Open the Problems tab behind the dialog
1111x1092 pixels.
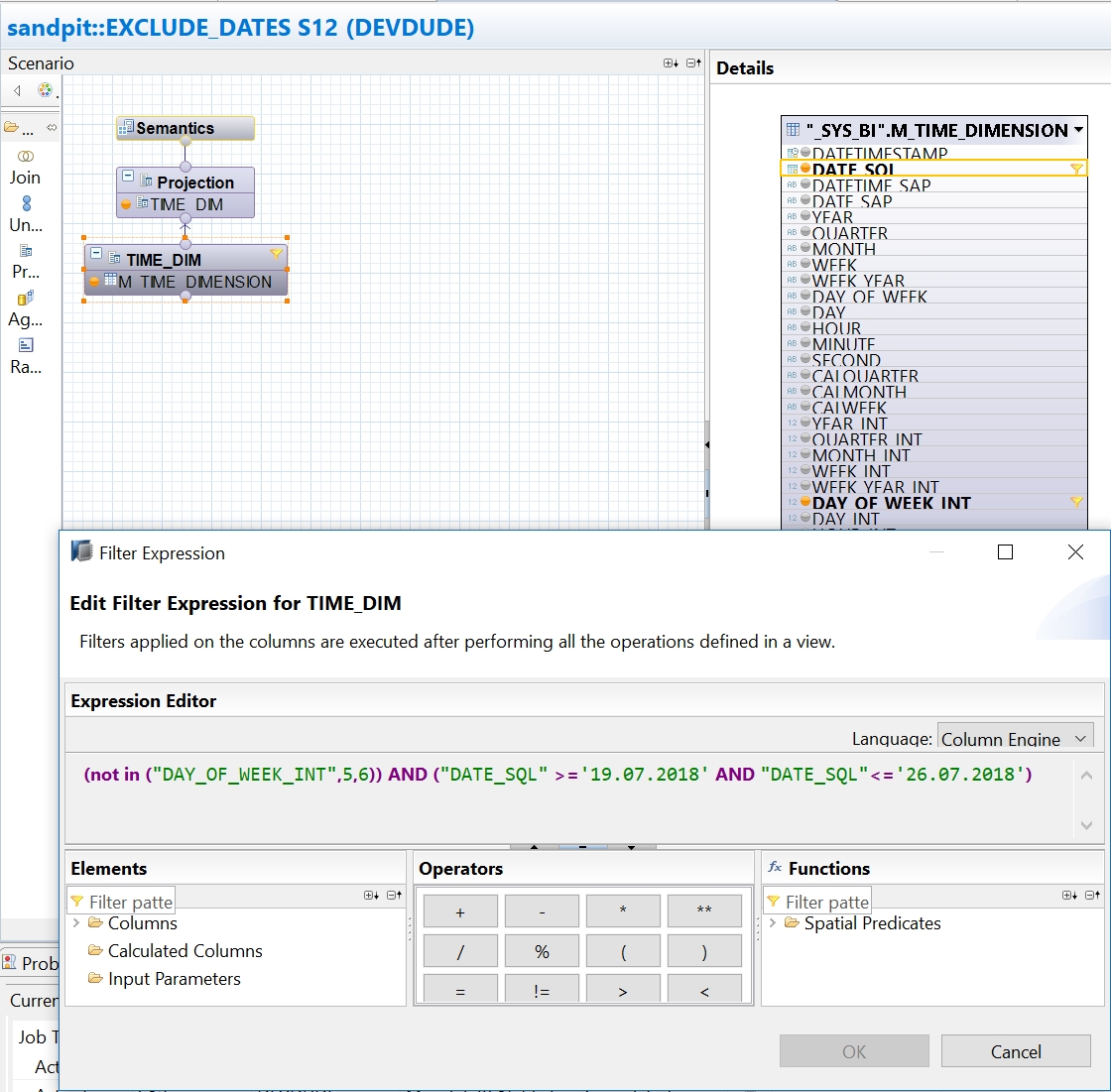pos(31,963)
